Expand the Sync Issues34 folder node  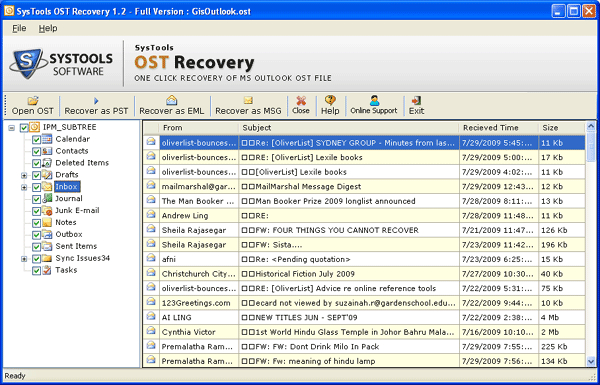click(x=24, y=259)
